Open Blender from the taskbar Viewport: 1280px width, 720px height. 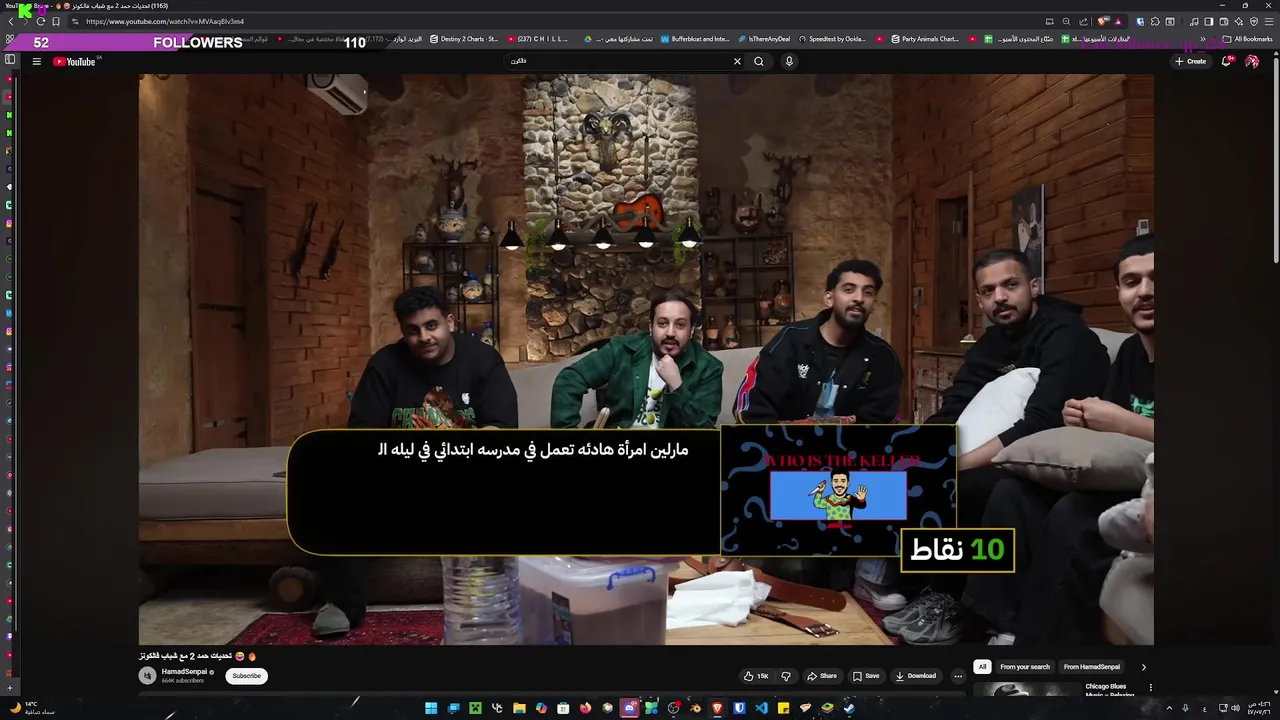695,708
